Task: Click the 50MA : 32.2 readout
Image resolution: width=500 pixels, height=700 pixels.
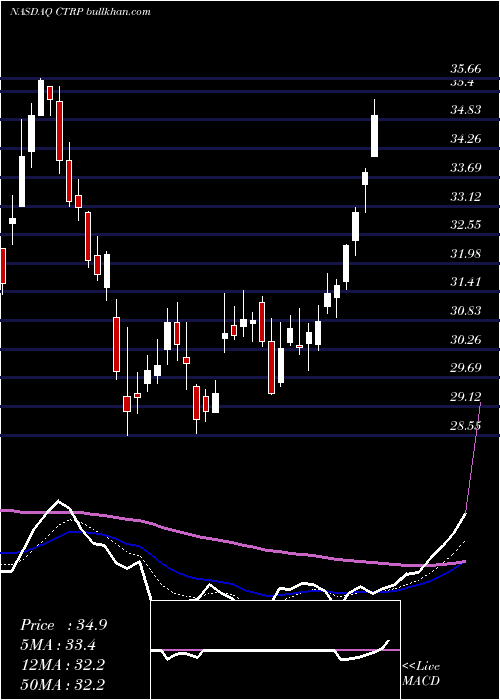Action: pos(62,684)
